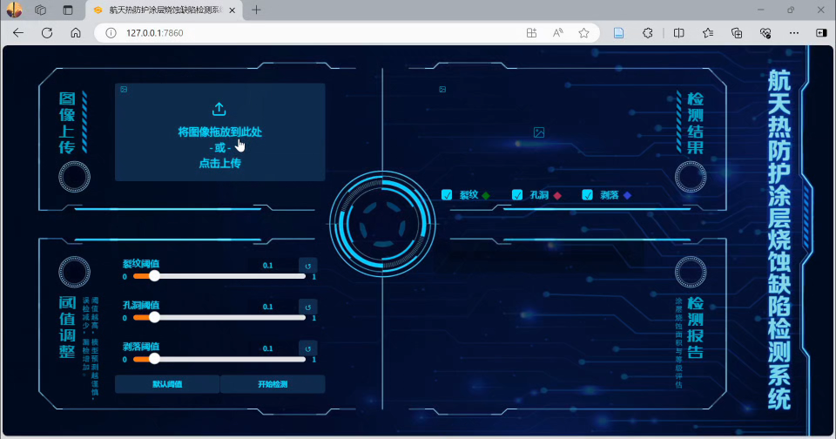Uncheck the 剥落 defect checkbox
The image size is (836, 439).
(x=587, y=195)
